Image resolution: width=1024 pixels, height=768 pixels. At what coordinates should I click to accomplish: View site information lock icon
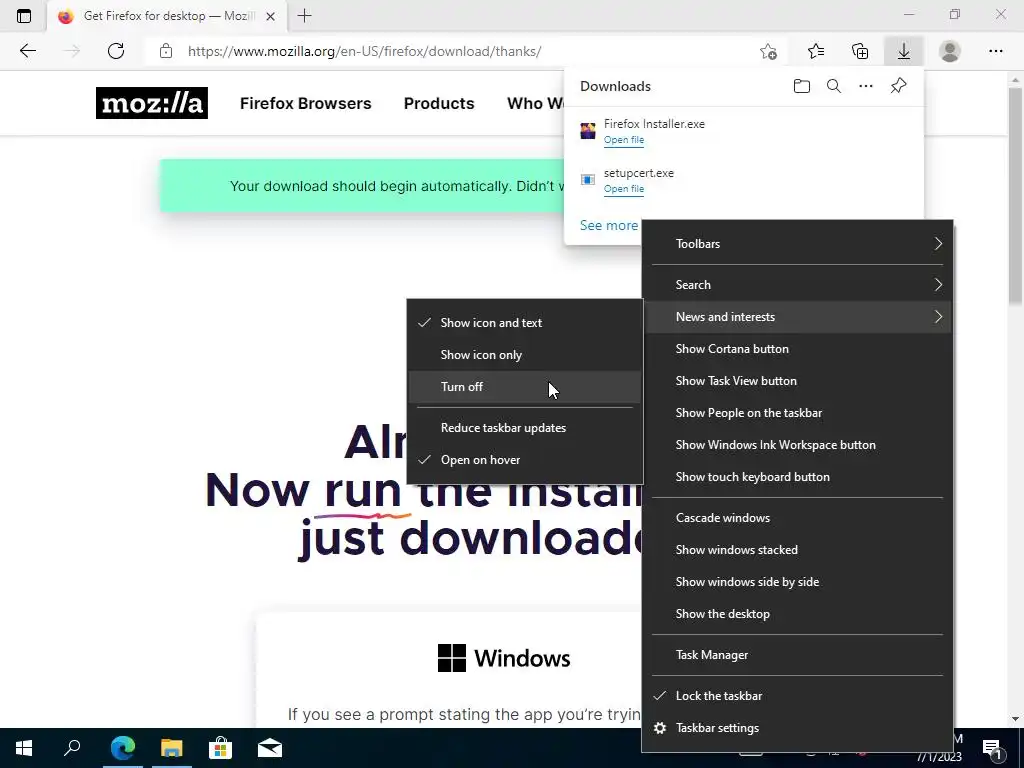click(166, 51)
